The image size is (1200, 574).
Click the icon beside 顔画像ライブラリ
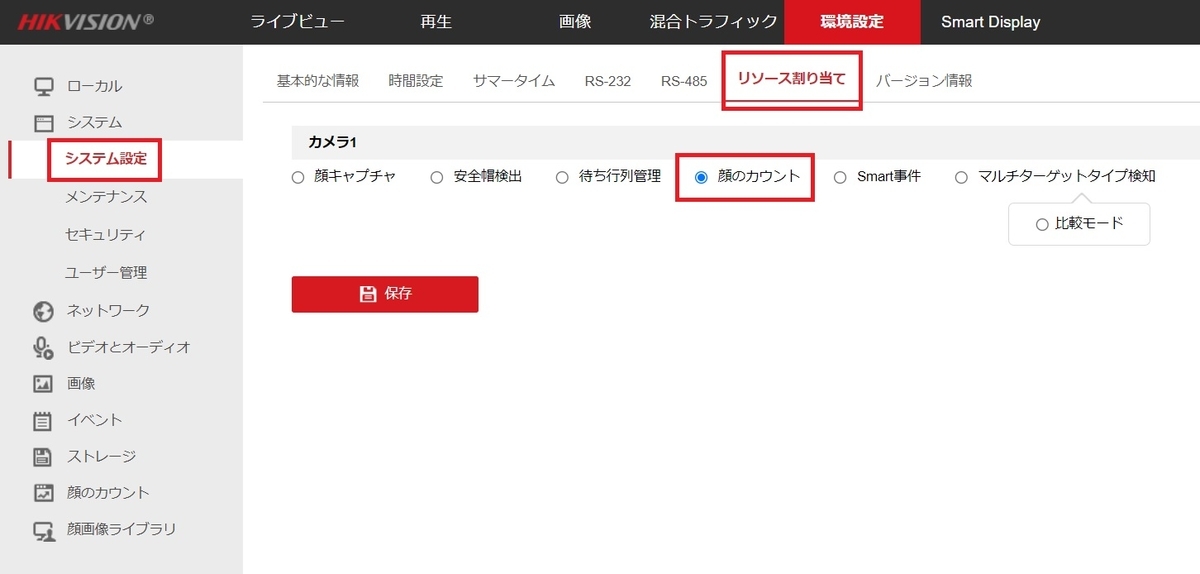(x=43, y=530)
